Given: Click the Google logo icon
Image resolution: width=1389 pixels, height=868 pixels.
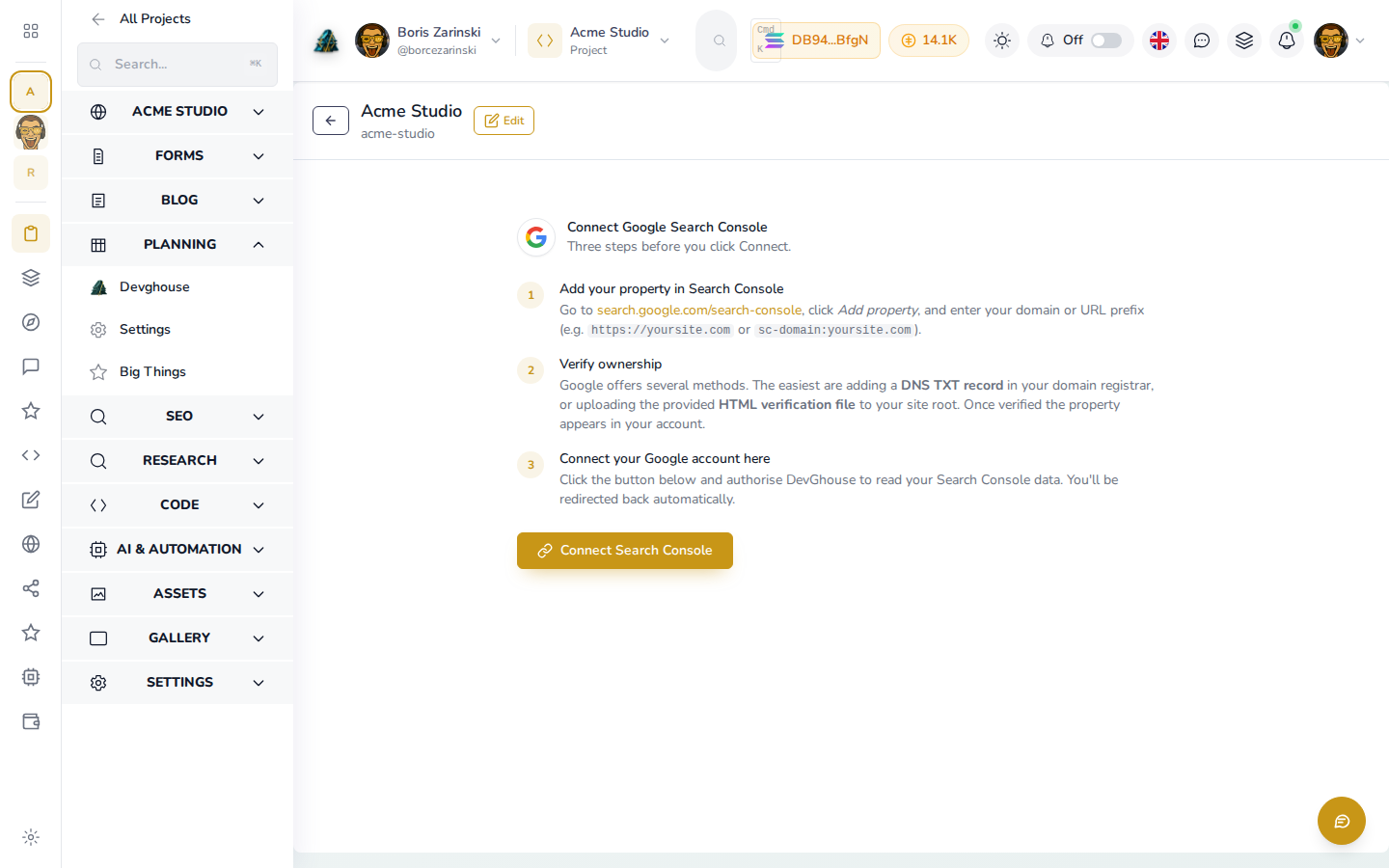Looking at the screenshot, I should (x=536, y=237).
